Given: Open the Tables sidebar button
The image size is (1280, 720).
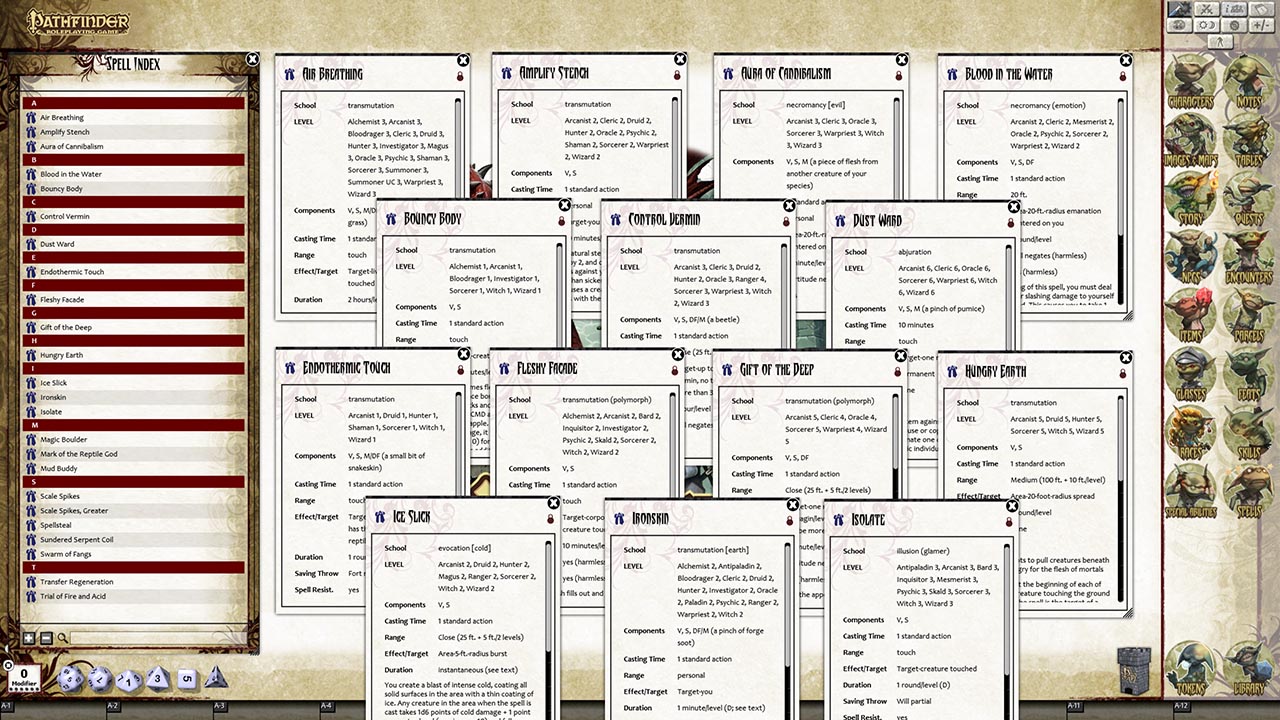Looking at the screenshot, I should (x=1247, y=139).
